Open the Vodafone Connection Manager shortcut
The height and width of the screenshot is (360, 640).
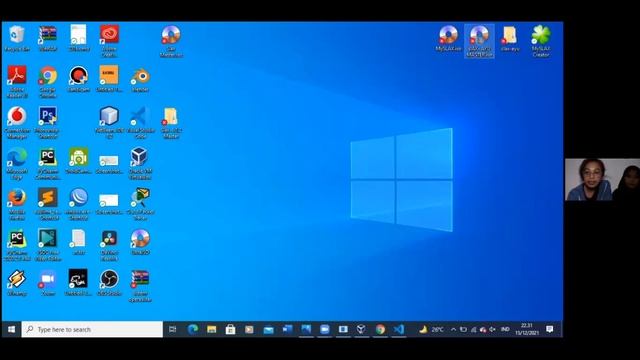tap(17, 122)
